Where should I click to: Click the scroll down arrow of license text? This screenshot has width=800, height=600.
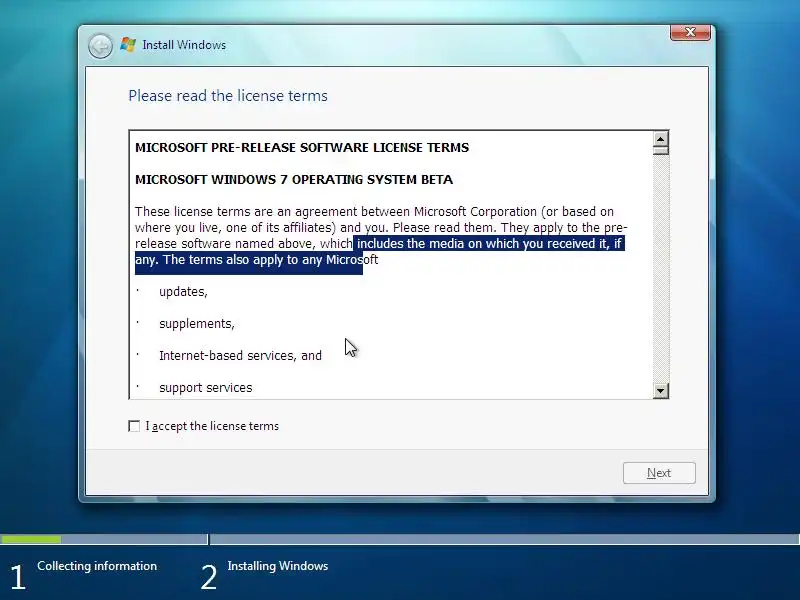coord(661,391)
